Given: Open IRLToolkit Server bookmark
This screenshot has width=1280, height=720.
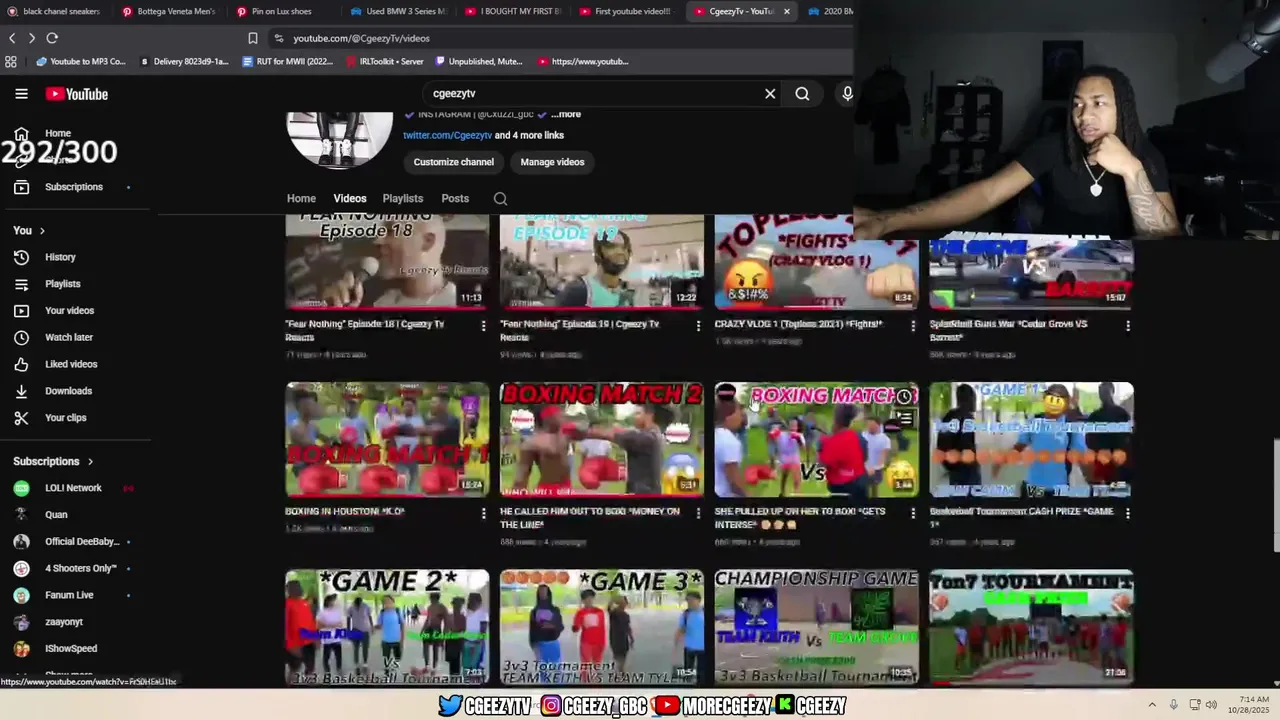Looking at the screenshot, I should tap(384, 61).
